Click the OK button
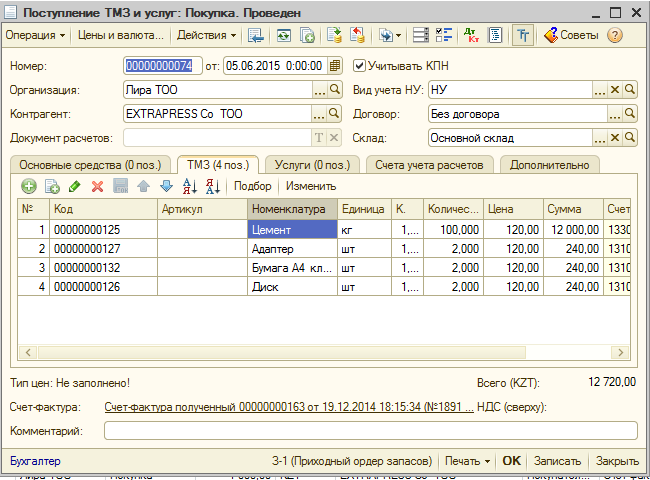 (511, 461)
